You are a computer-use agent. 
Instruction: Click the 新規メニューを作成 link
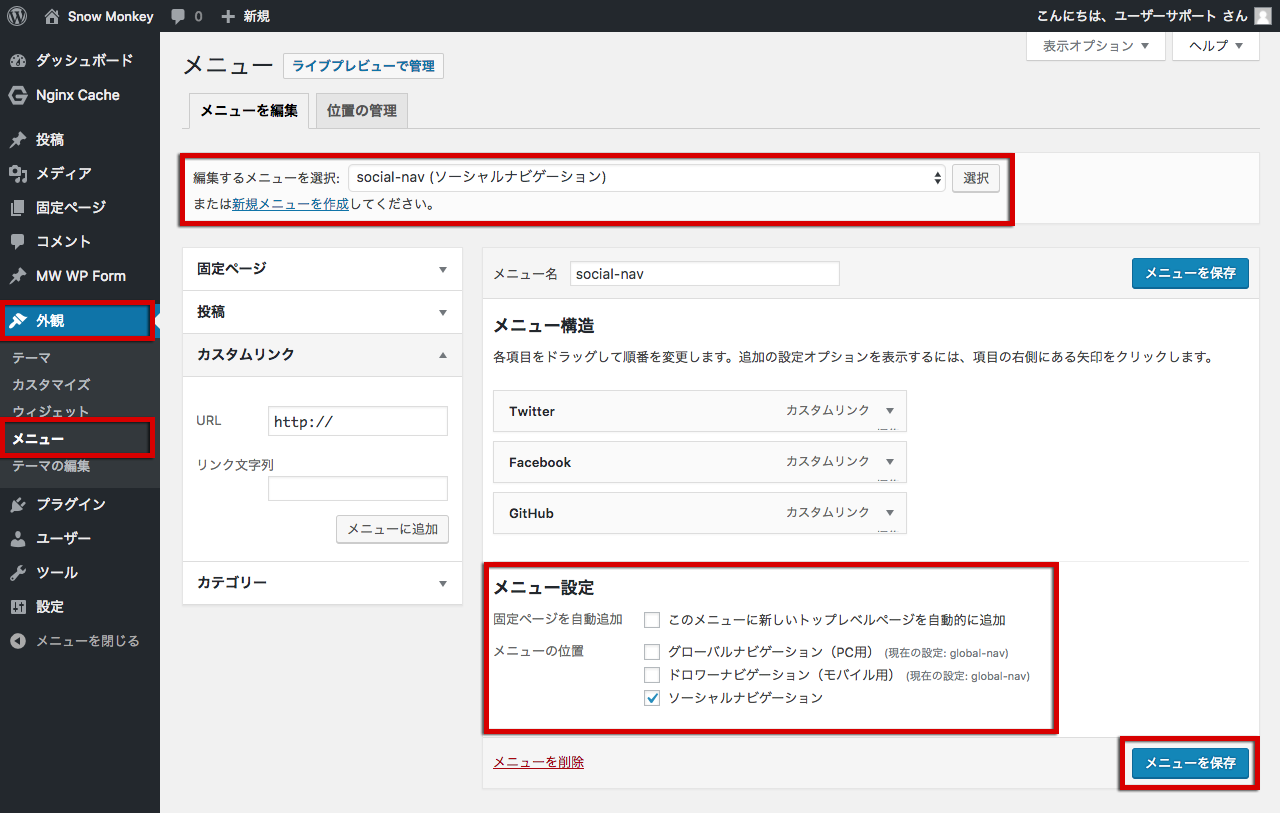[x=290, y=204]
